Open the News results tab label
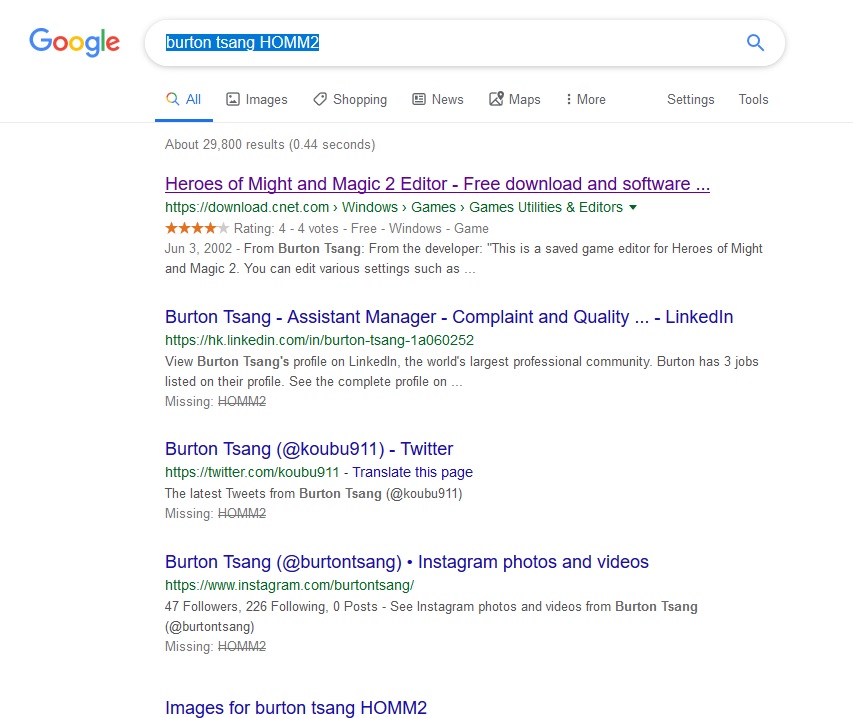 tap(447, 100)
